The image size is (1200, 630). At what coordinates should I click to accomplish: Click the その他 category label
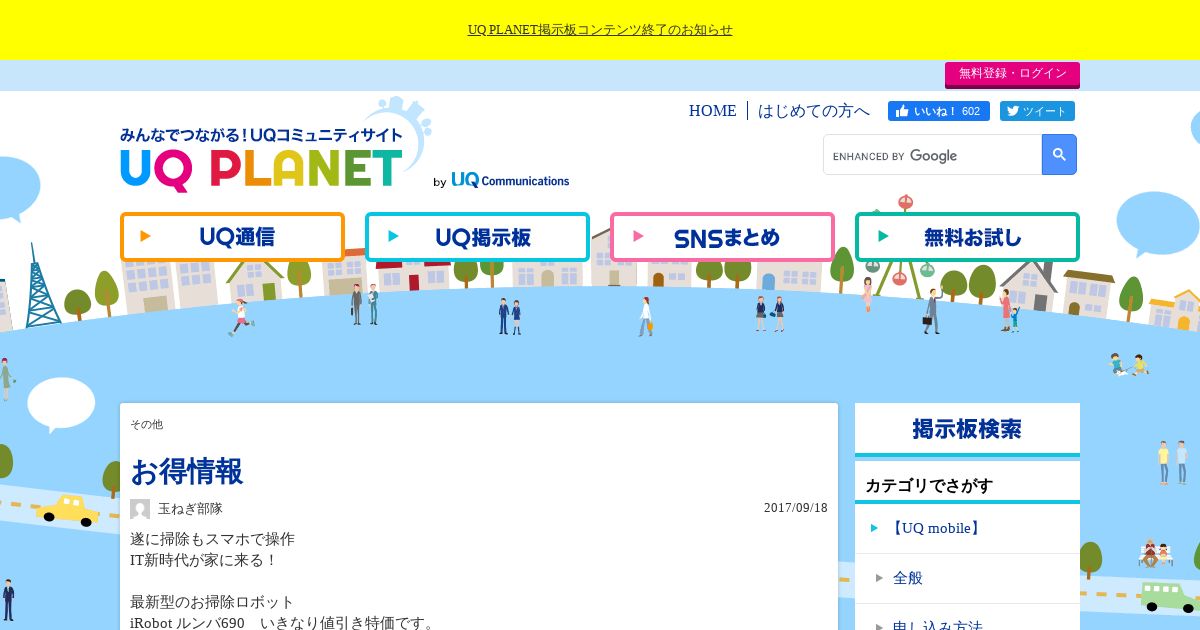(x=146, y=425)
